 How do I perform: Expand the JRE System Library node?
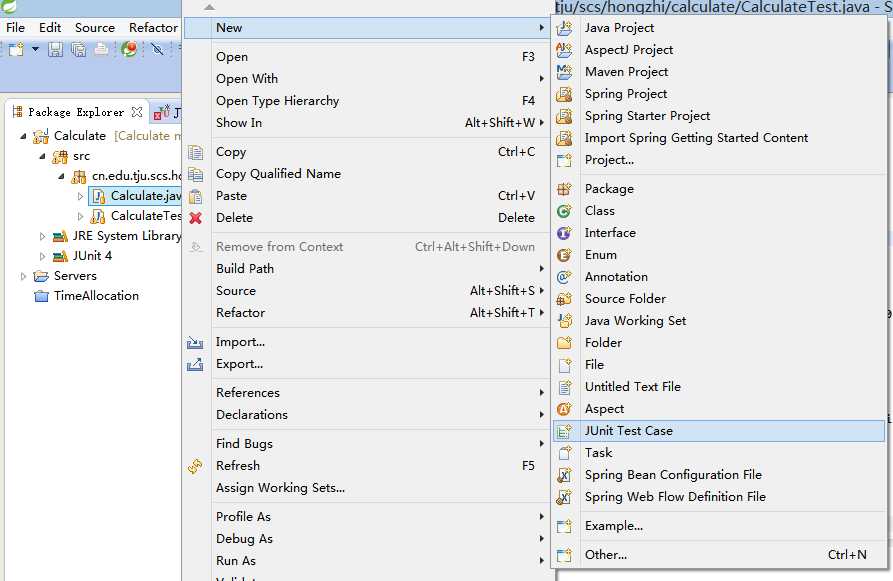[x=42, y=236]
